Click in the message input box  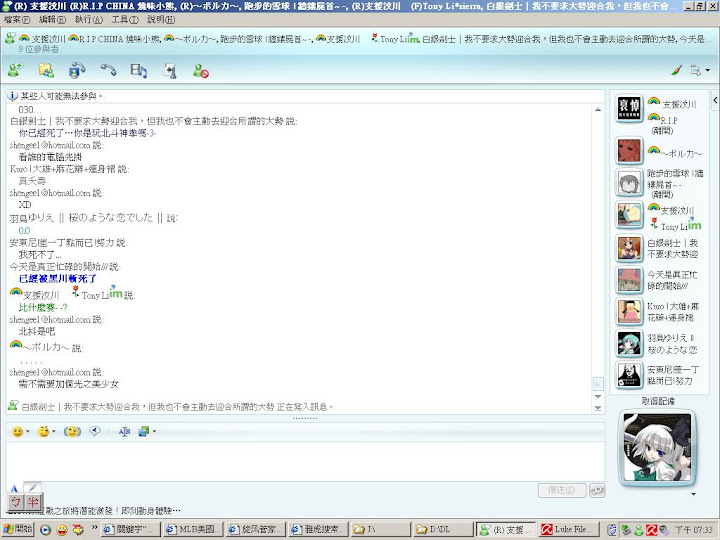[305, 461]
